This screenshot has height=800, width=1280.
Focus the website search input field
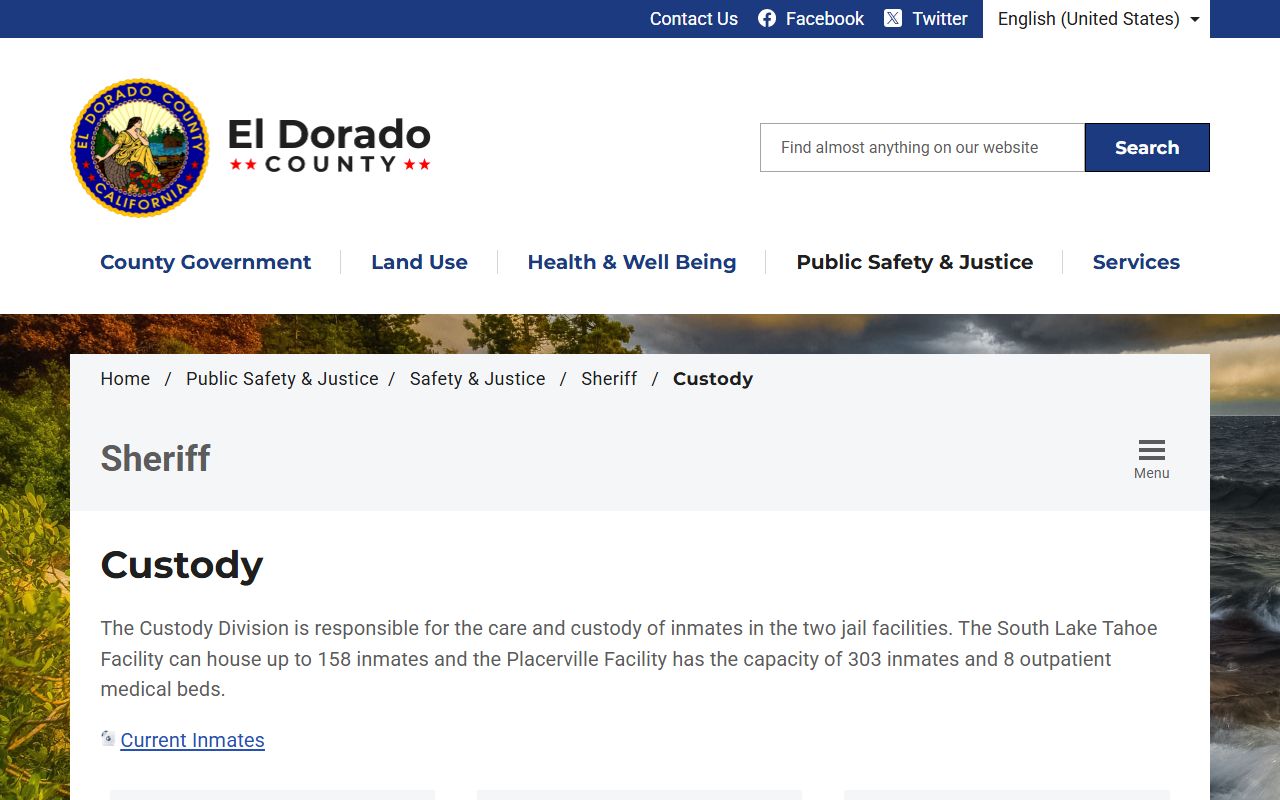click(922, 147)
